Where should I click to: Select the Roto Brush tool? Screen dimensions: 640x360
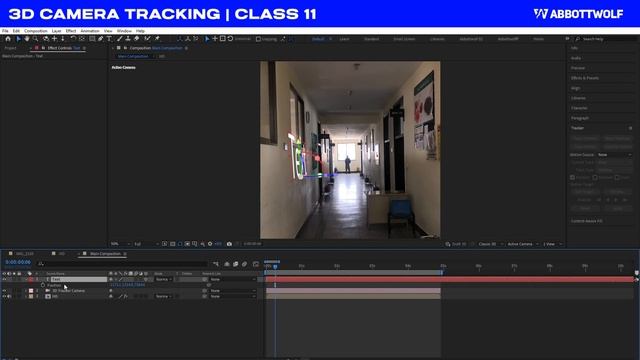coord(147,39)
